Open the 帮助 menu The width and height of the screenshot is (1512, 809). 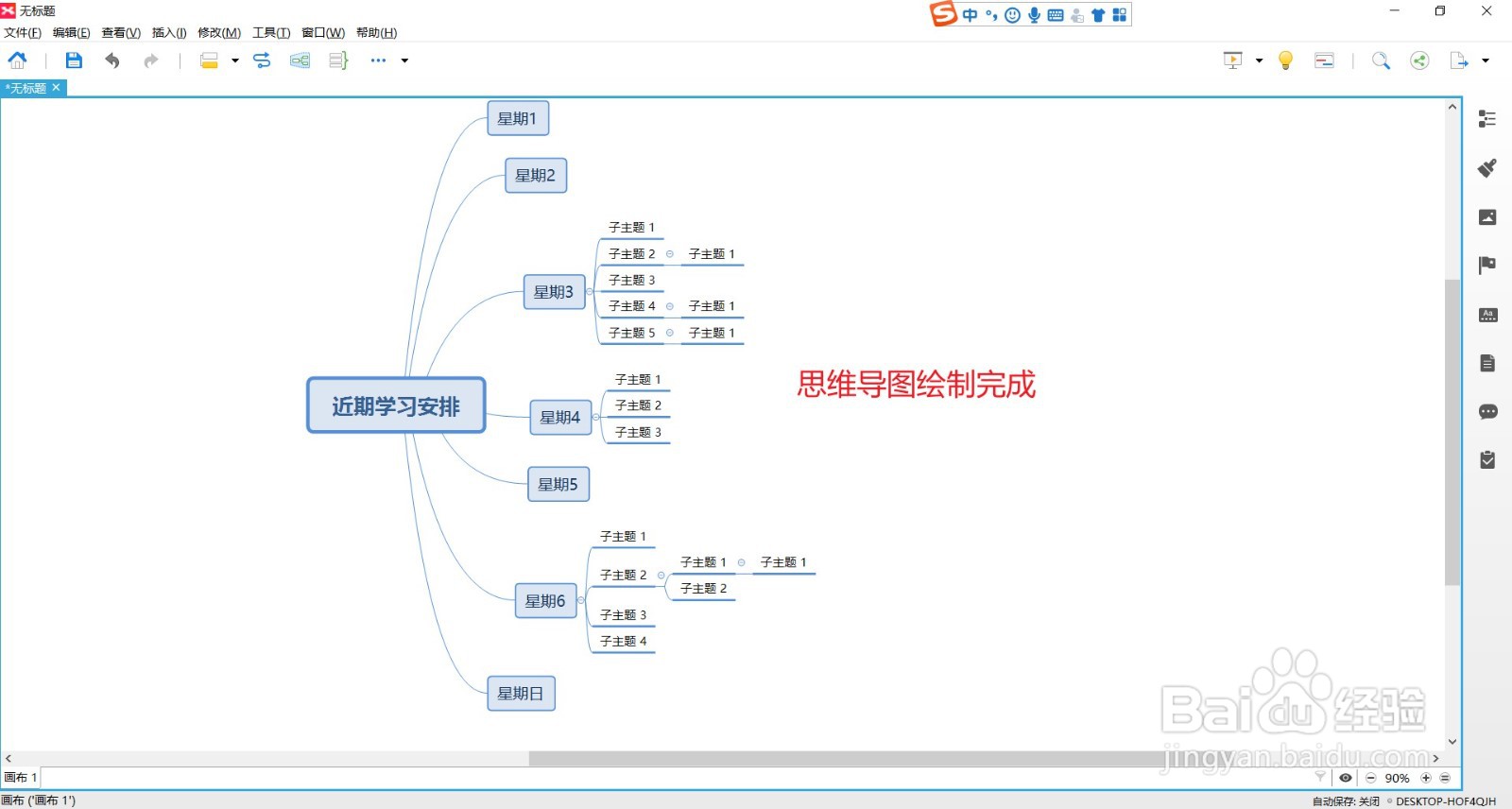pos(376,32)
